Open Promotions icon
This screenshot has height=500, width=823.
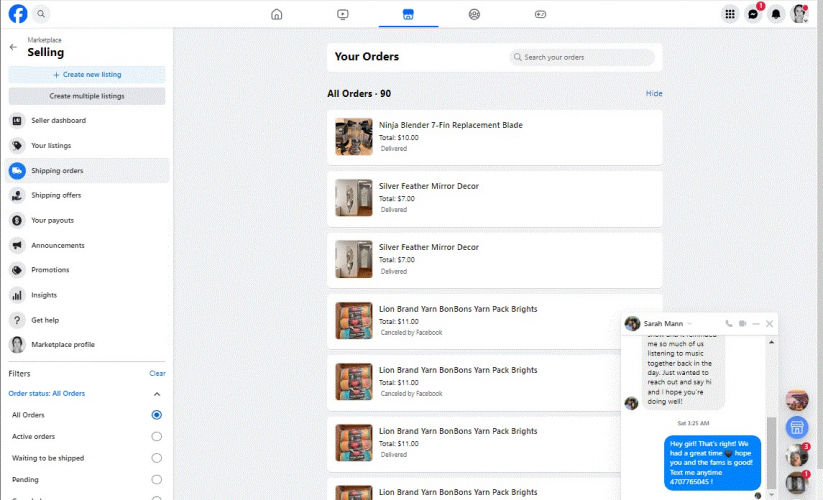pyautogui.click(x=17, y=270)
